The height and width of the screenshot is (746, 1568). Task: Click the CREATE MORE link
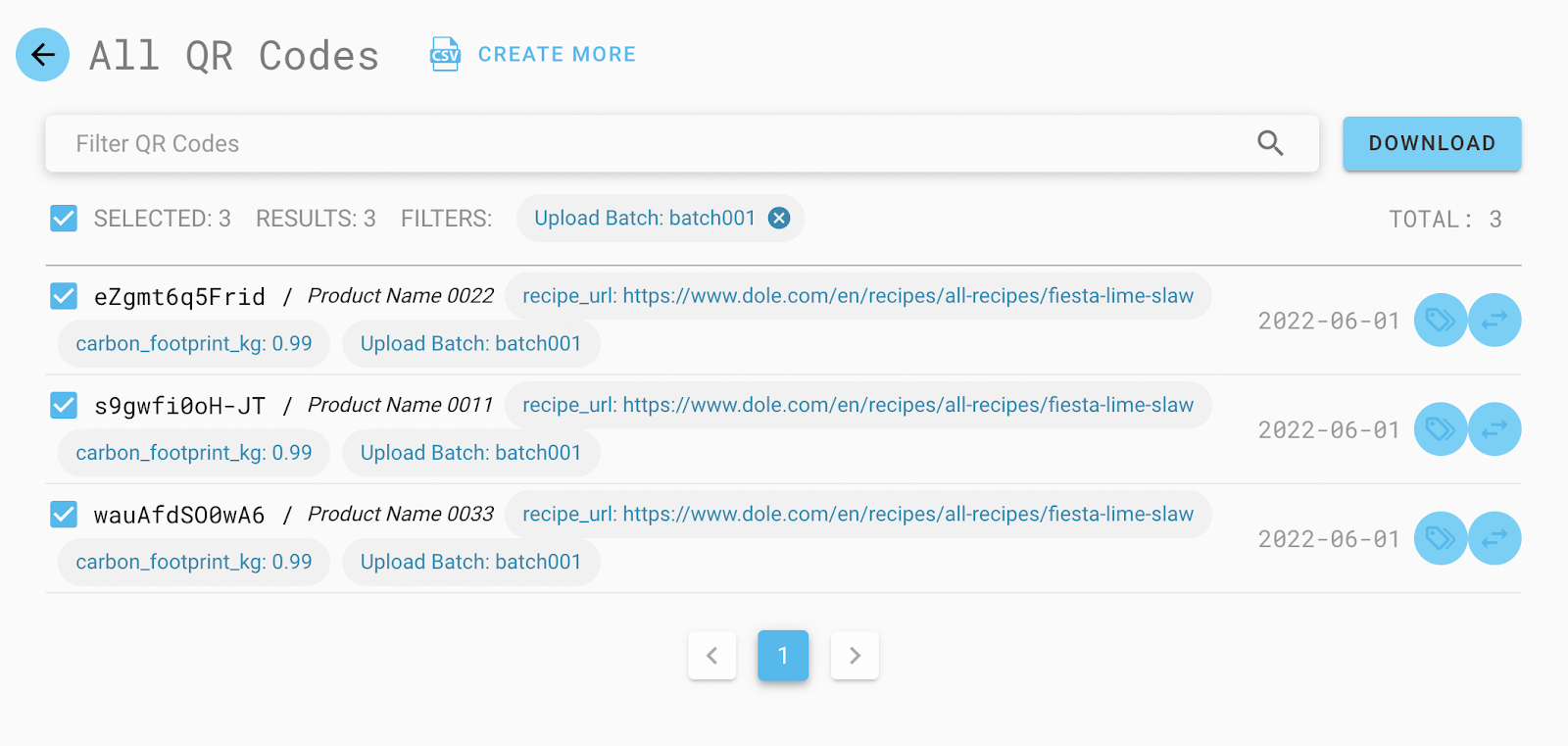tap(557, 55)
